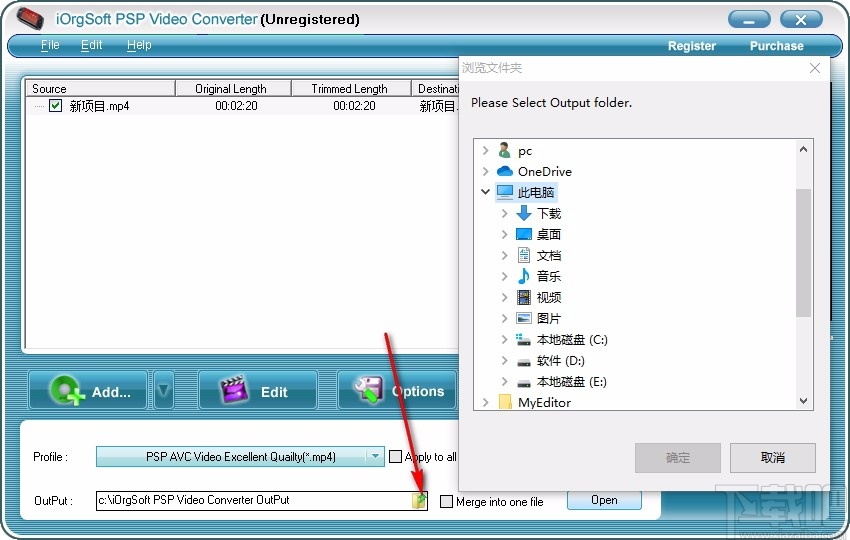Click the Edit video button
This screenshot has height=540, width=850.
pos(258,390)
